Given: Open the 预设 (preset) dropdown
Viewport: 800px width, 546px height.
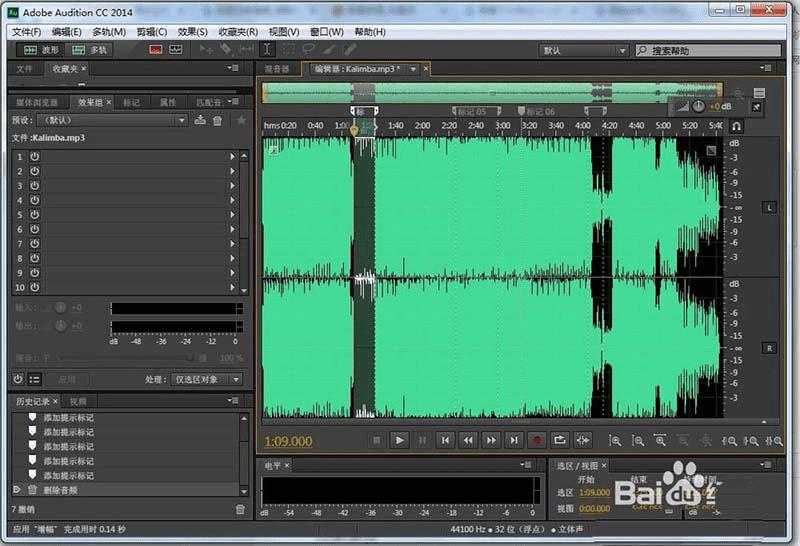Looking at the screenshot, I should coord(112,120).
